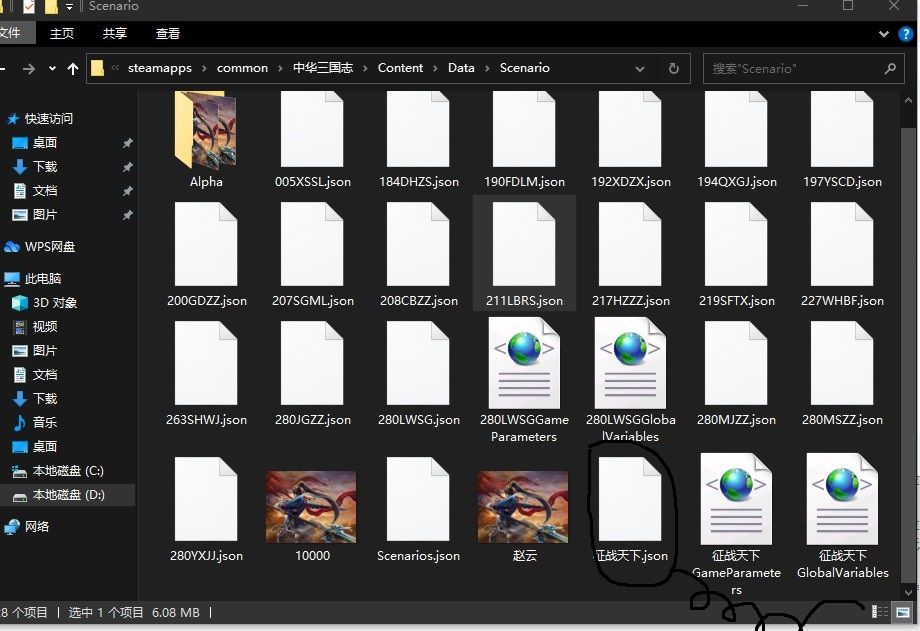
Task: Open WPS网盘 in the navigation pane
Action: (39, 247)
